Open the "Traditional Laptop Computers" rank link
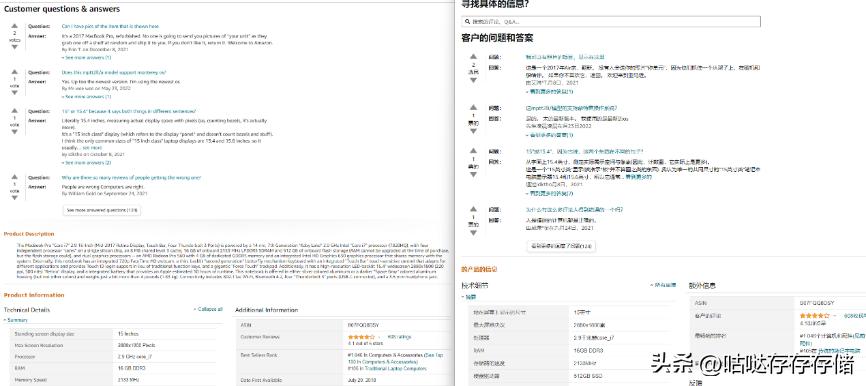Image resolution: width=866 pixels, height=386 pixels. [x=395, y=368]
